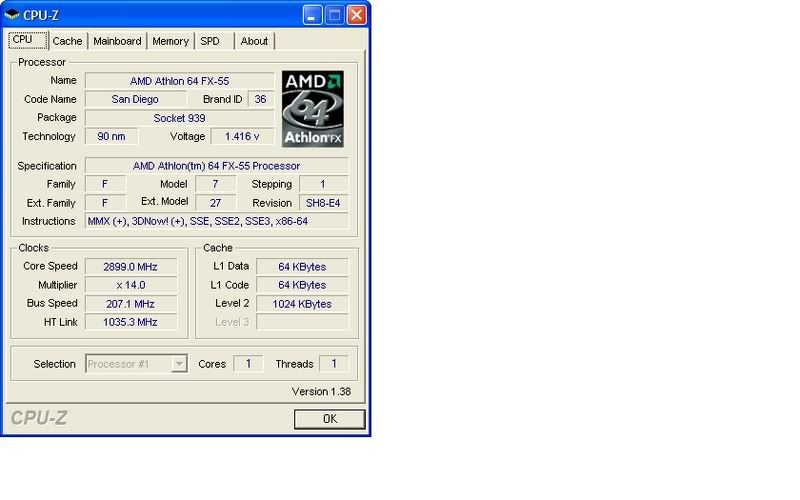
Task: Click the Threads value field
Action: point(334,363)
